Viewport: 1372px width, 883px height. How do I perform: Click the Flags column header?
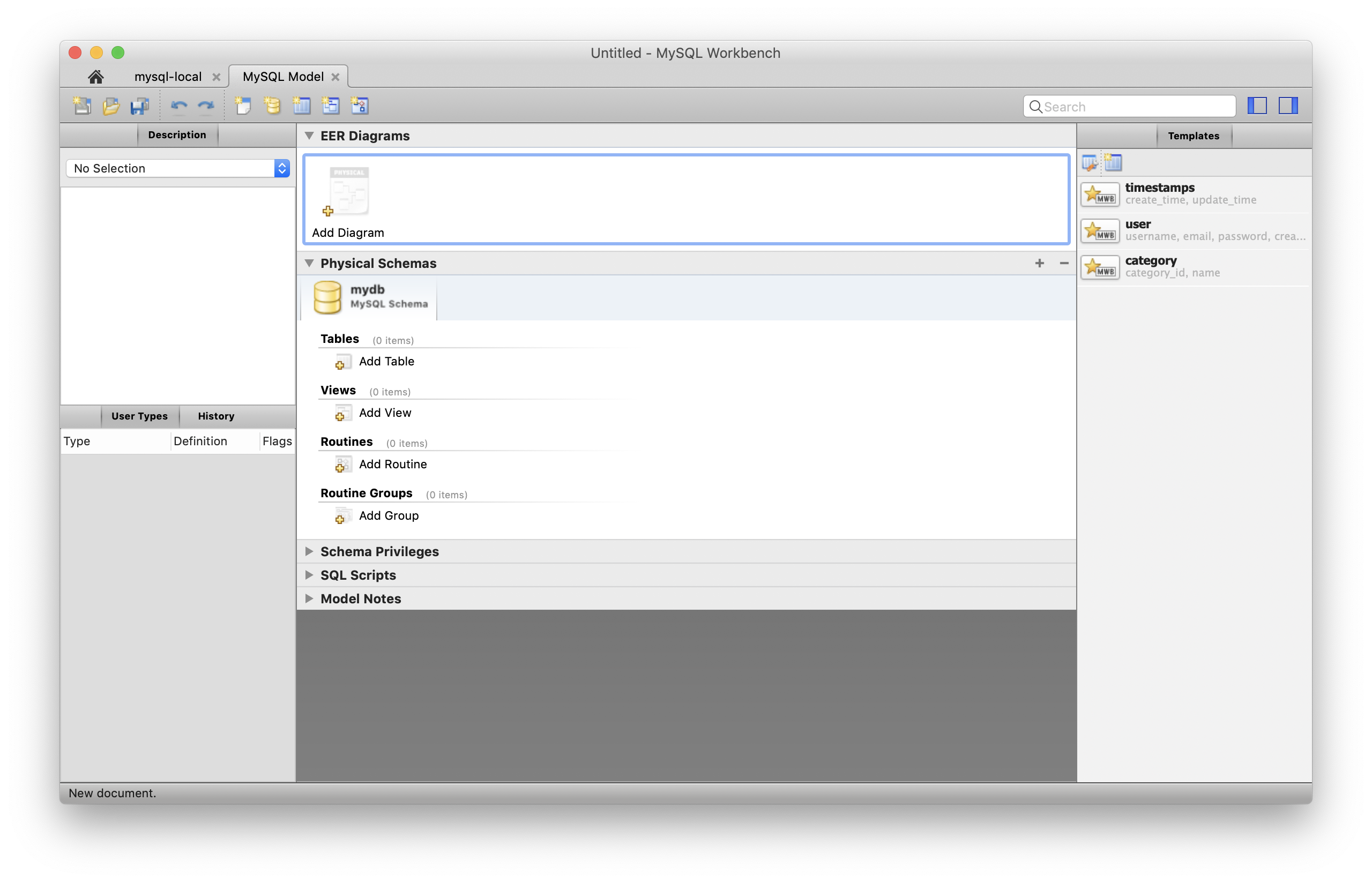(277, 441)
